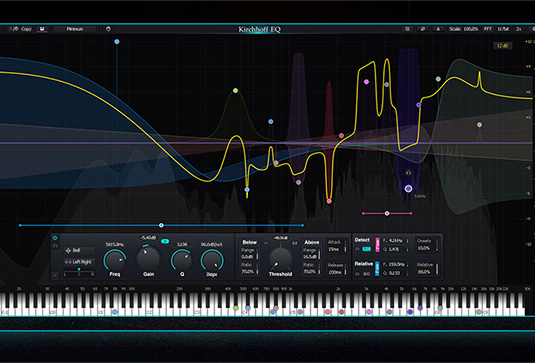Click the Relative F. 159.5Hz value

pos(395,265)
